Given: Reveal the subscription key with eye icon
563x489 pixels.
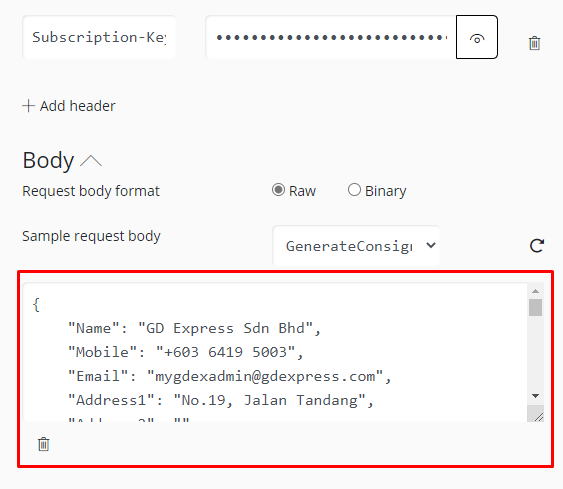Looking at the screenshot, I should point(477,37).
